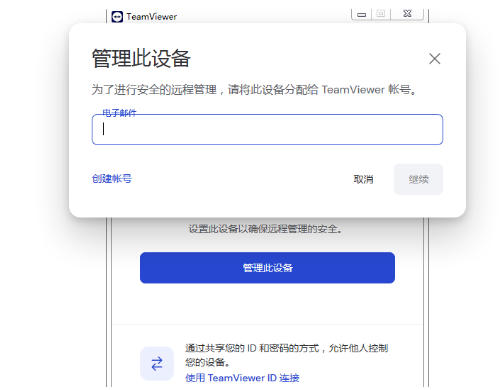
Task: Click text 设置此设备以确保远程管理的安全
Action: pyautogui.click(x=266, y=229)
